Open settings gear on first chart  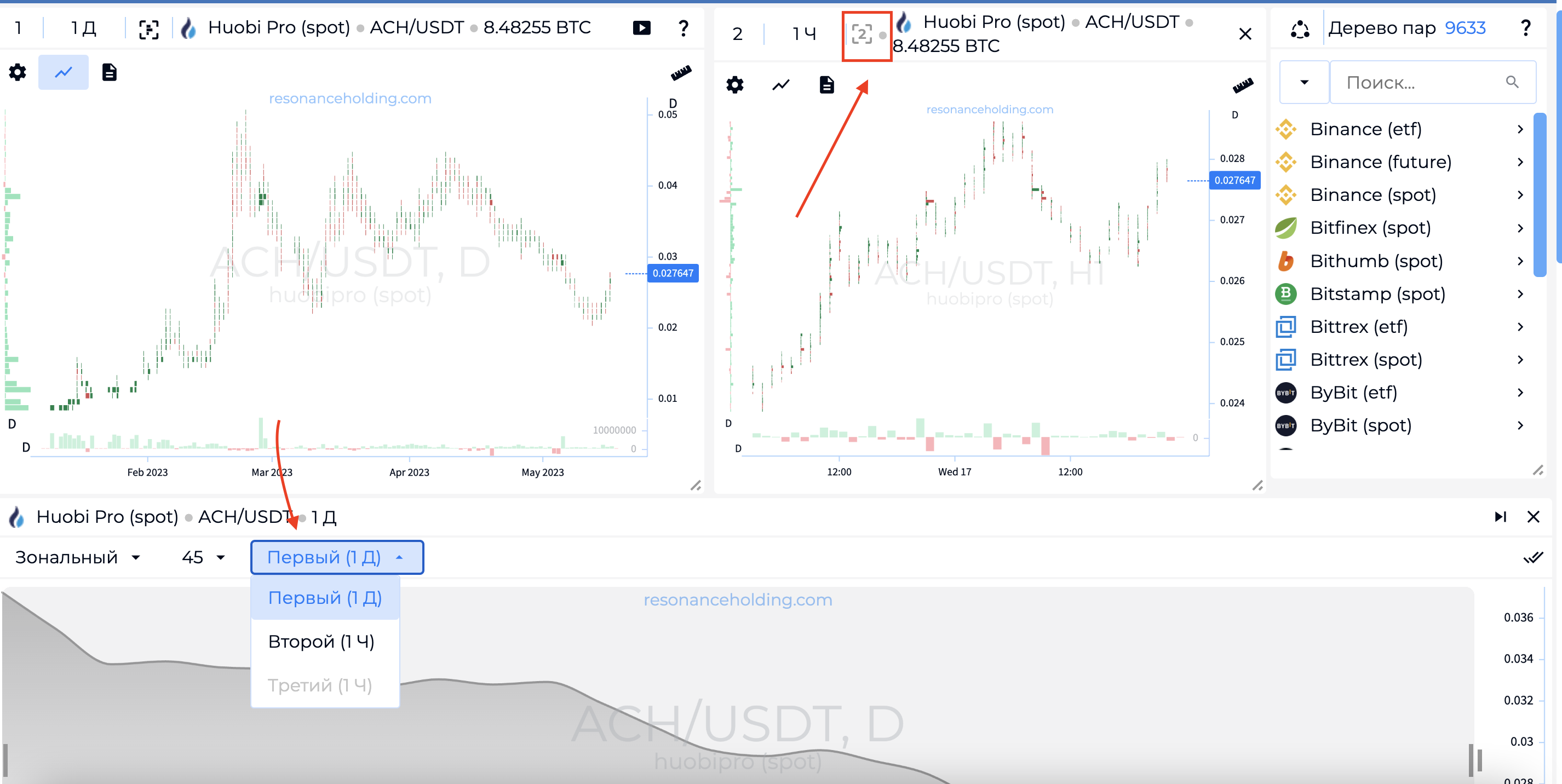click(18, 72)
